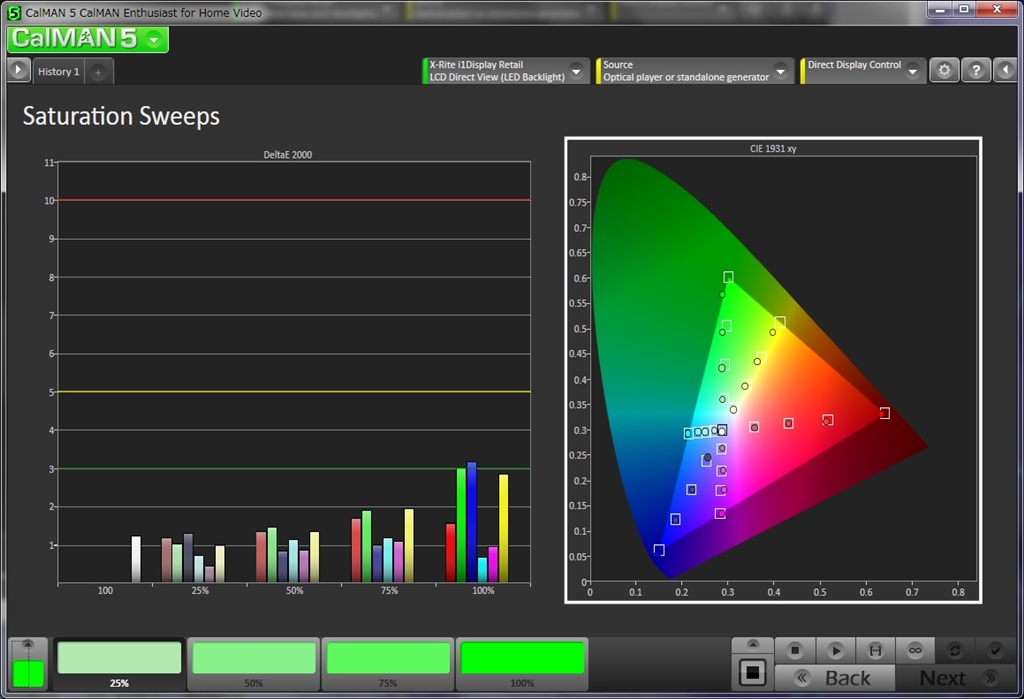
Task: Go to previous page with Back
Action: 835,678
